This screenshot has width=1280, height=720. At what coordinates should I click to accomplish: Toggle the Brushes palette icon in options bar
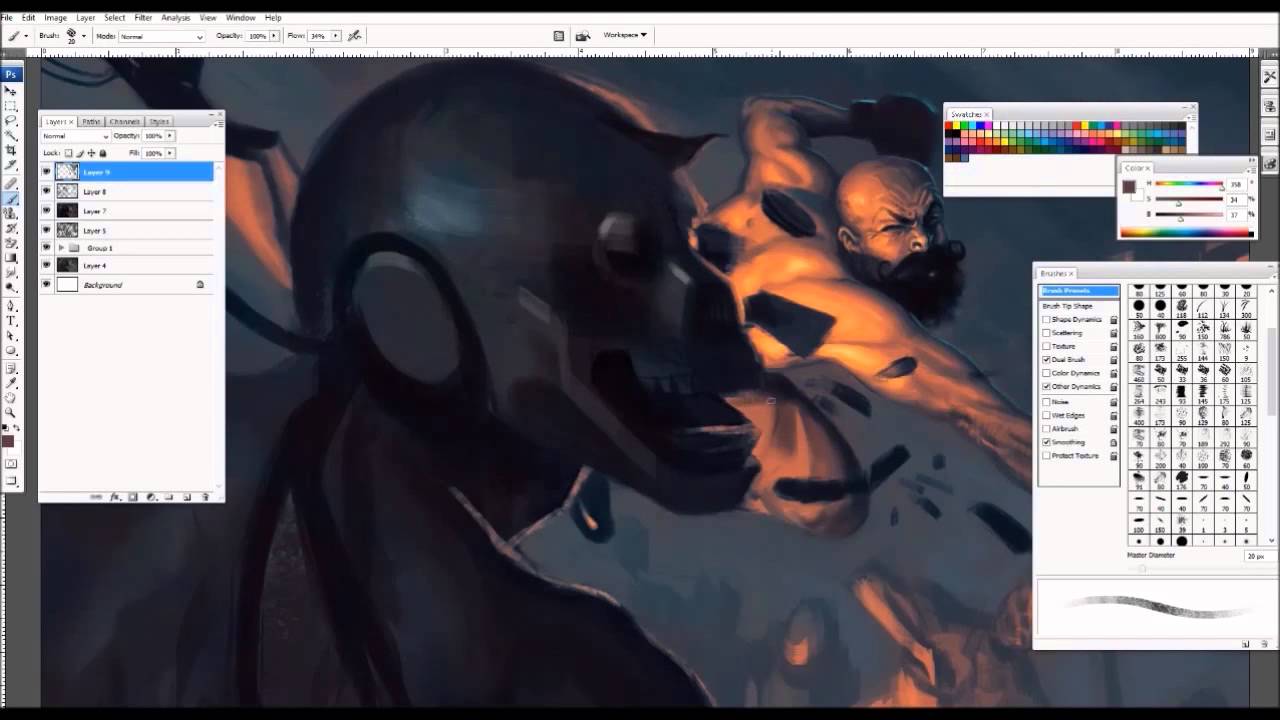pyautogui.click(x=558, y=36)
